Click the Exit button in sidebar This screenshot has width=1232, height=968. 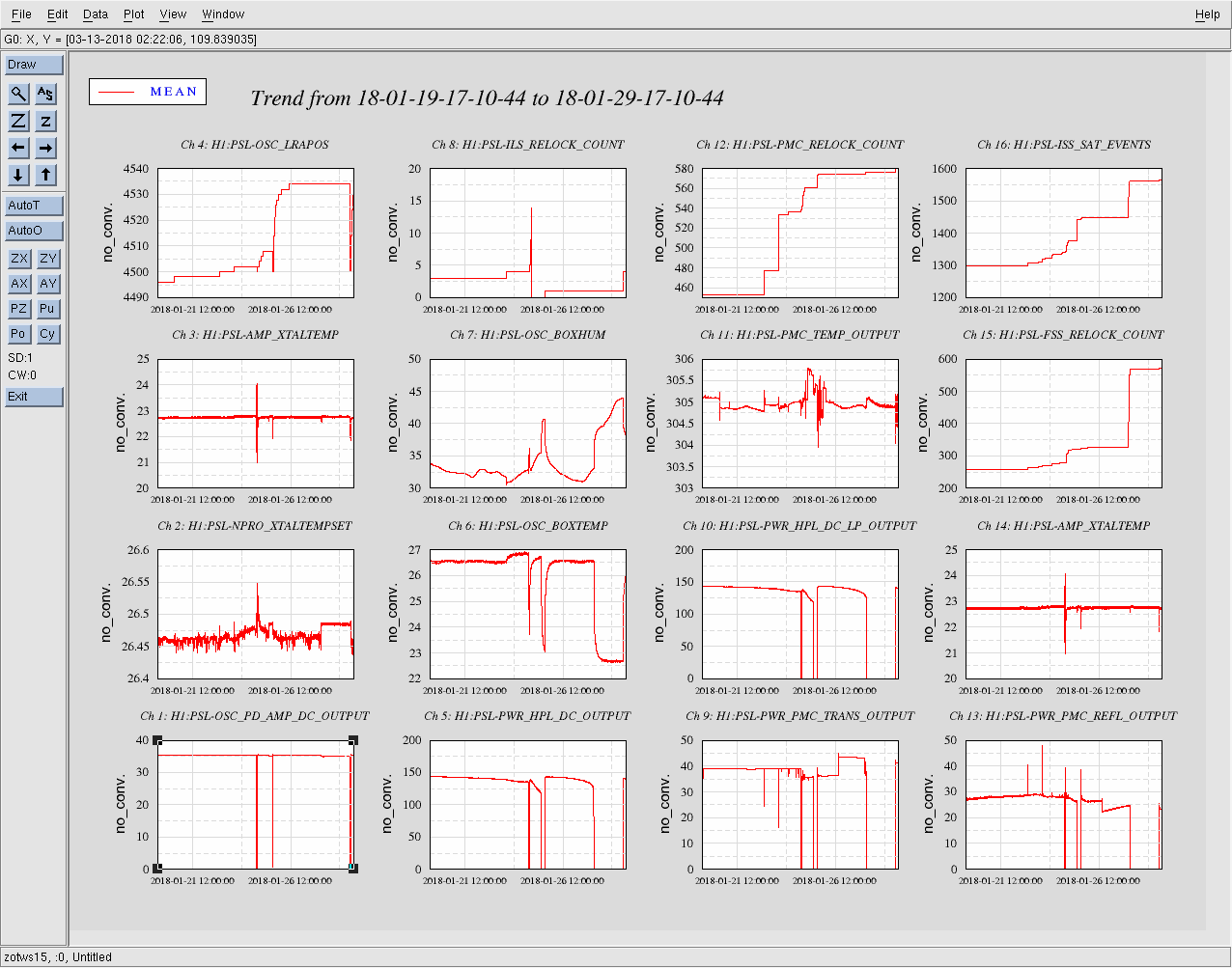pyautogui.click(x=34, y=397)
